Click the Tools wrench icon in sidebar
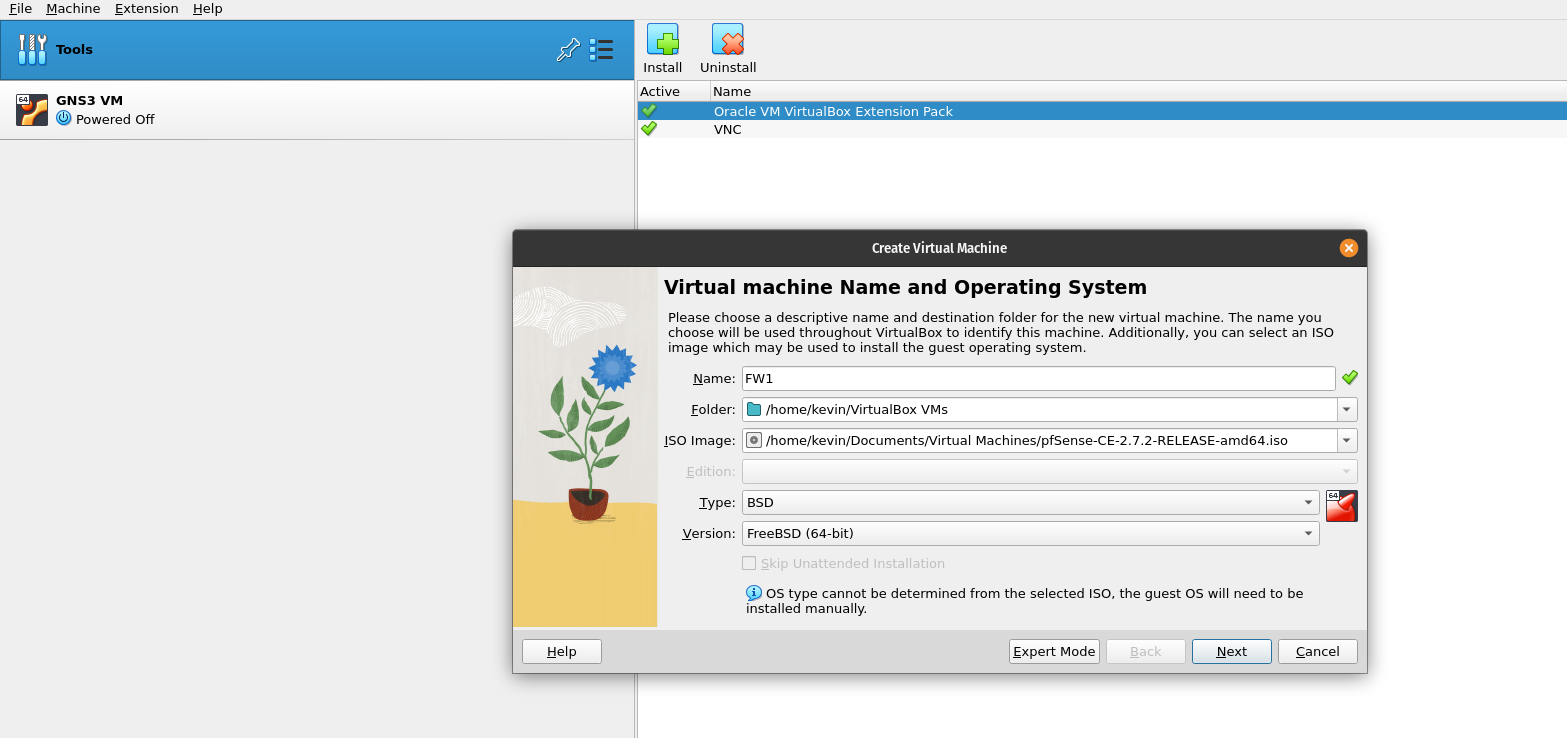This screenshot has width=1567, height=738. click(33, 49)
